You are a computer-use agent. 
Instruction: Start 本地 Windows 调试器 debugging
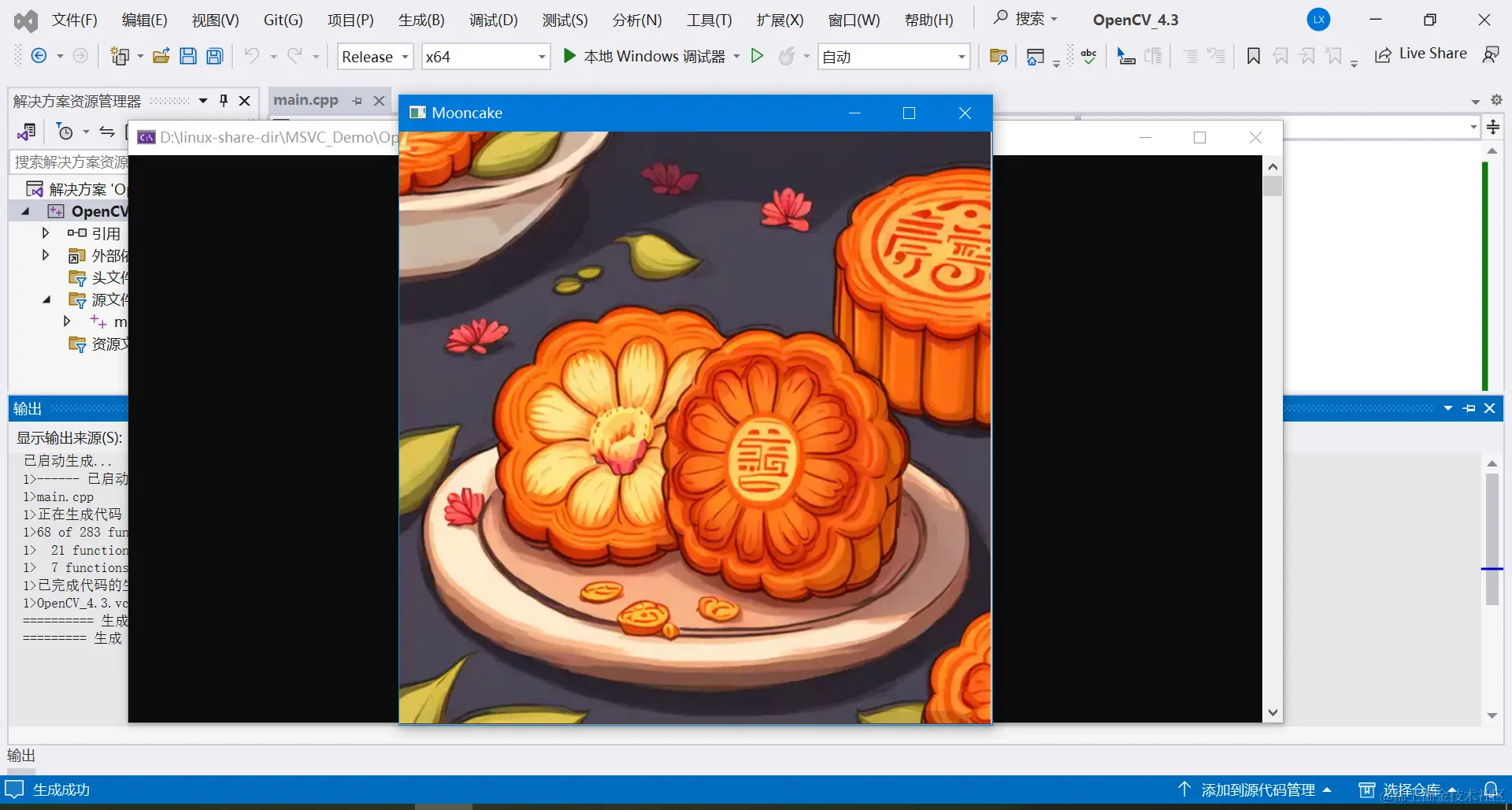tap(645, 56)
